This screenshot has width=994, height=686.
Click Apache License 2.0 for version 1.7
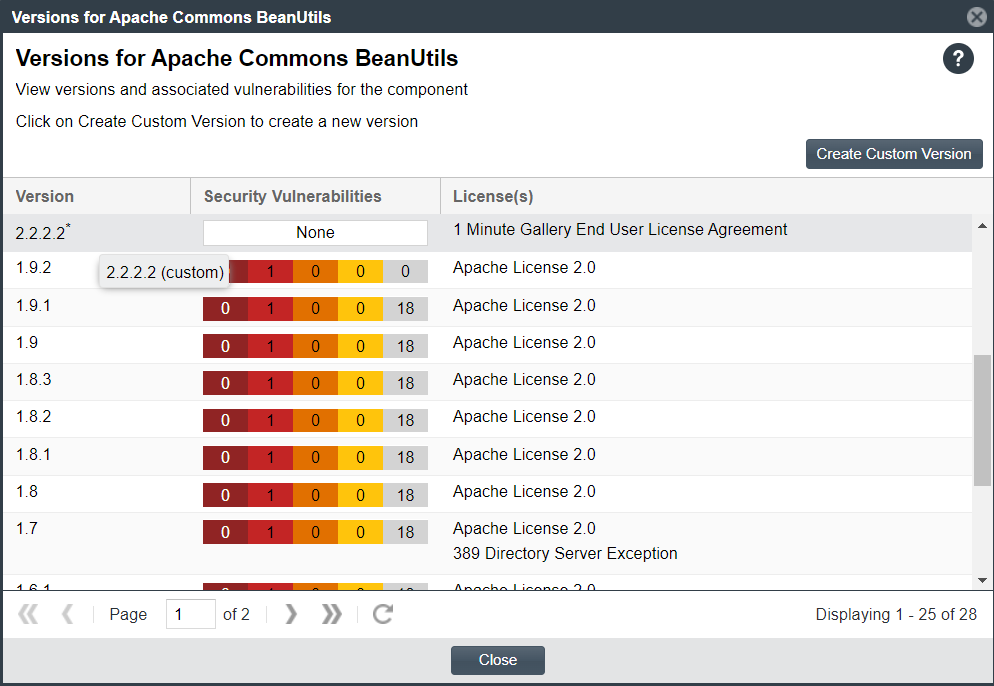(524, 528)
